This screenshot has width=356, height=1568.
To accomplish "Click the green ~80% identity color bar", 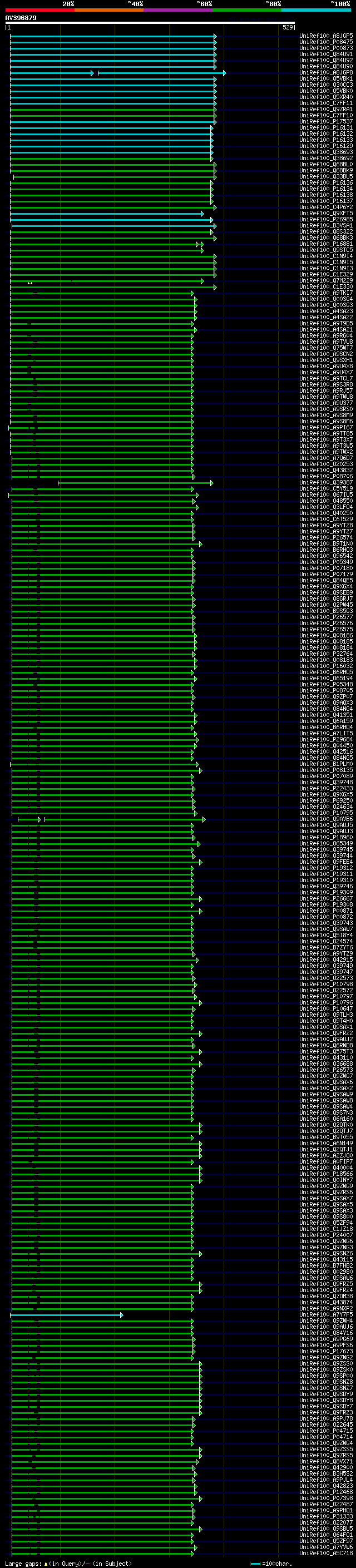I will point(246,10).
